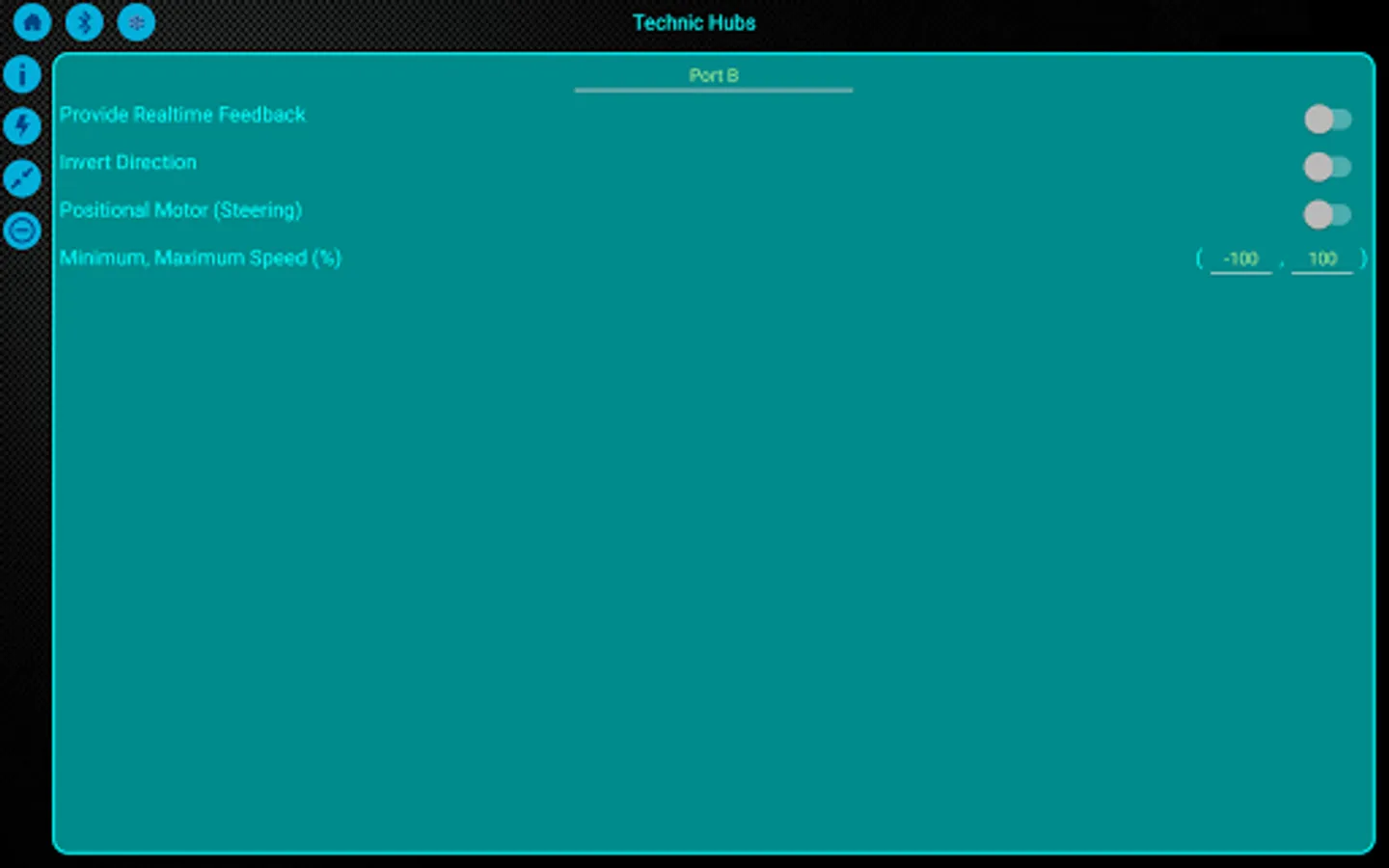Open the Home screen
The height and width of the screenshot is (868, 1389).
click(x=33, y=21)
